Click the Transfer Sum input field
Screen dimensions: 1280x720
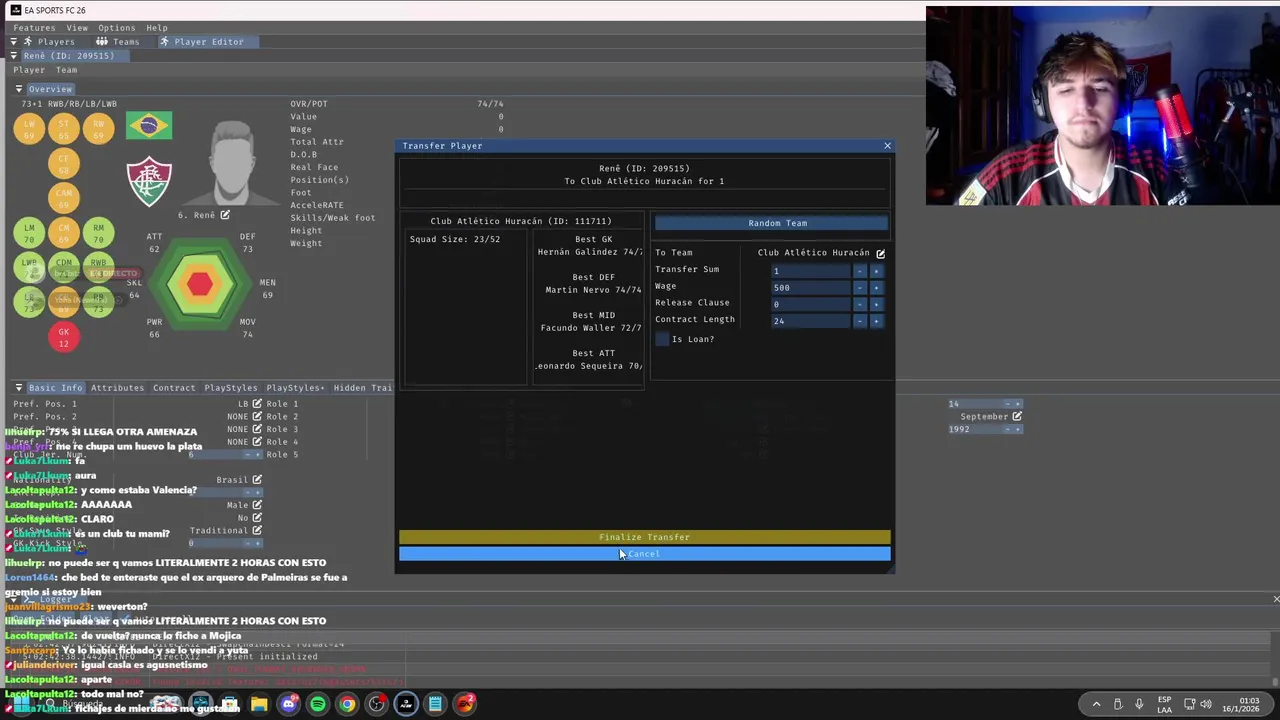pyautogui.click(x=810, y=271)
